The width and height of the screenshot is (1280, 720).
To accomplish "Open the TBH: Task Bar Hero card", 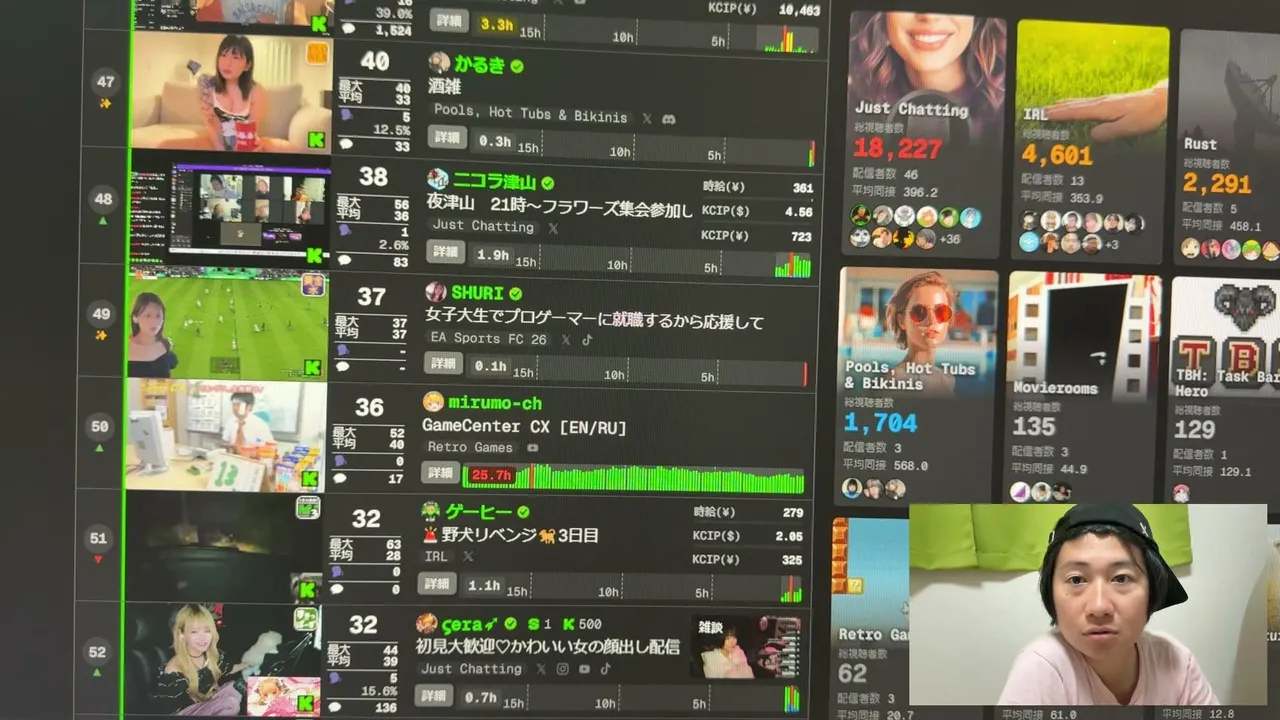I will coord(1225,390).
